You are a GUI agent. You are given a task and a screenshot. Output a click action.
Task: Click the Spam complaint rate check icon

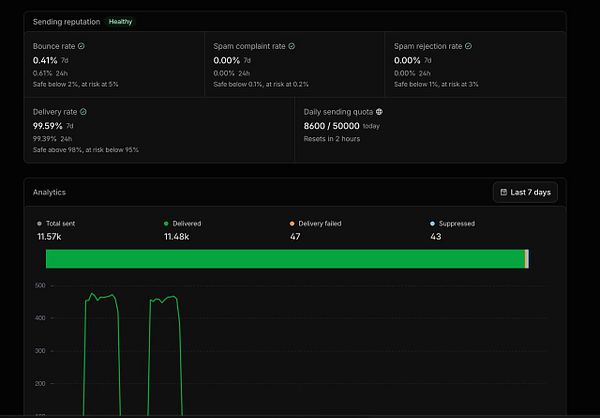click(x=292, y=46)
